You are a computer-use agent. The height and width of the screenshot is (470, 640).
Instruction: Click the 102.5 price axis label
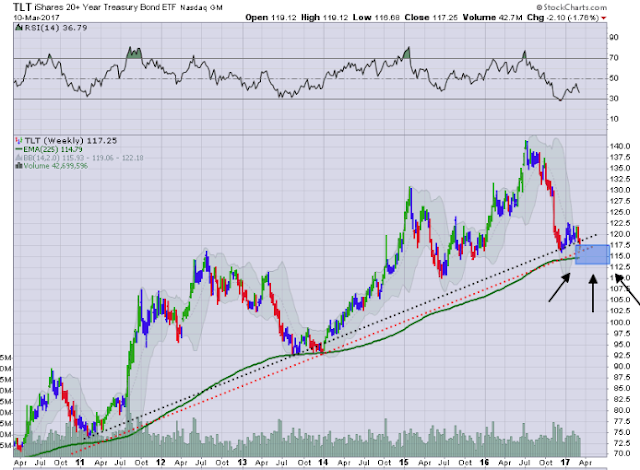(620, 311)
